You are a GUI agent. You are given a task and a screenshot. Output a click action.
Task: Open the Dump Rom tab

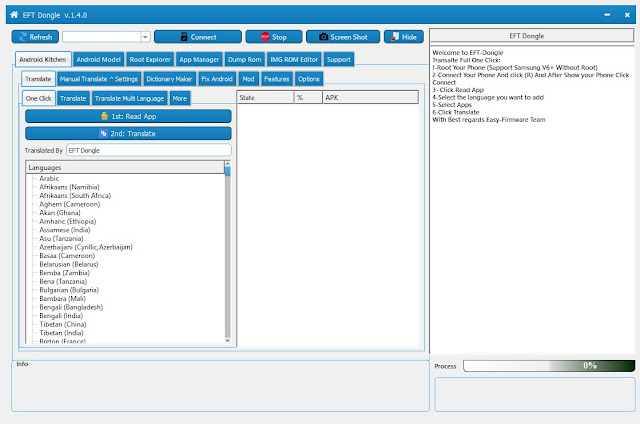tap(244, 60)
